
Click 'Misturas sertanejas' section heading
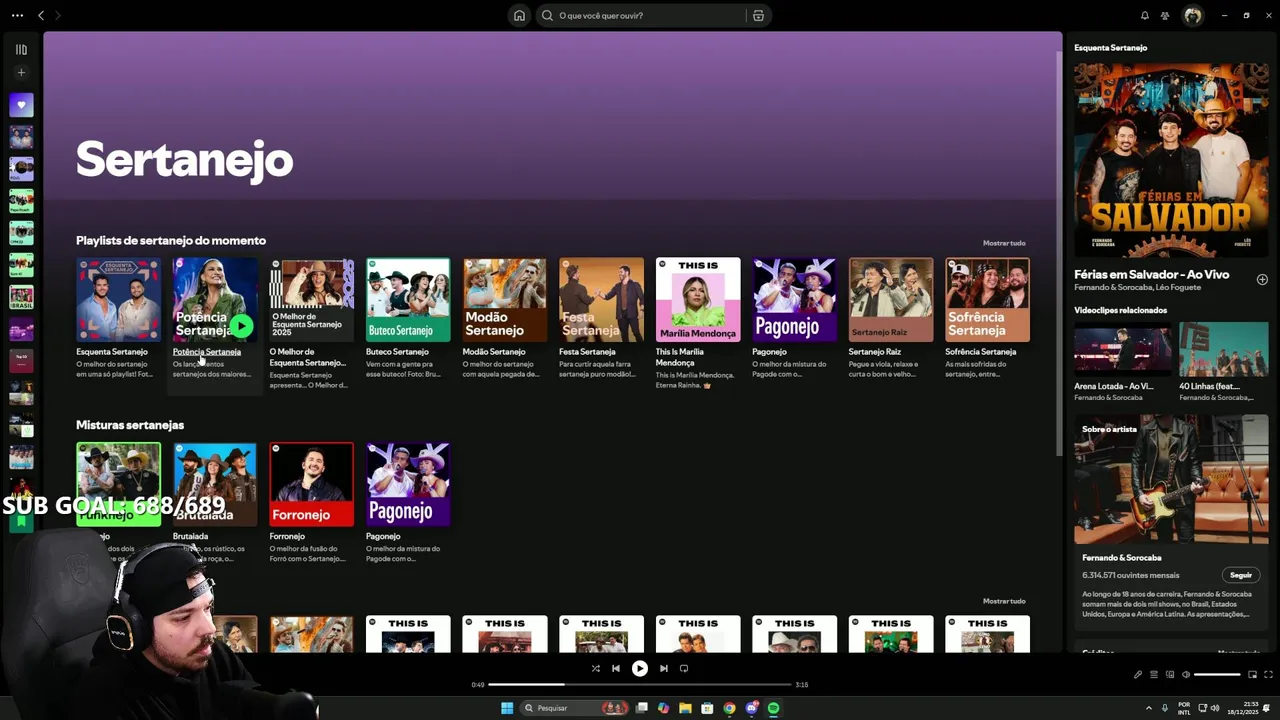tap(130, 425)
